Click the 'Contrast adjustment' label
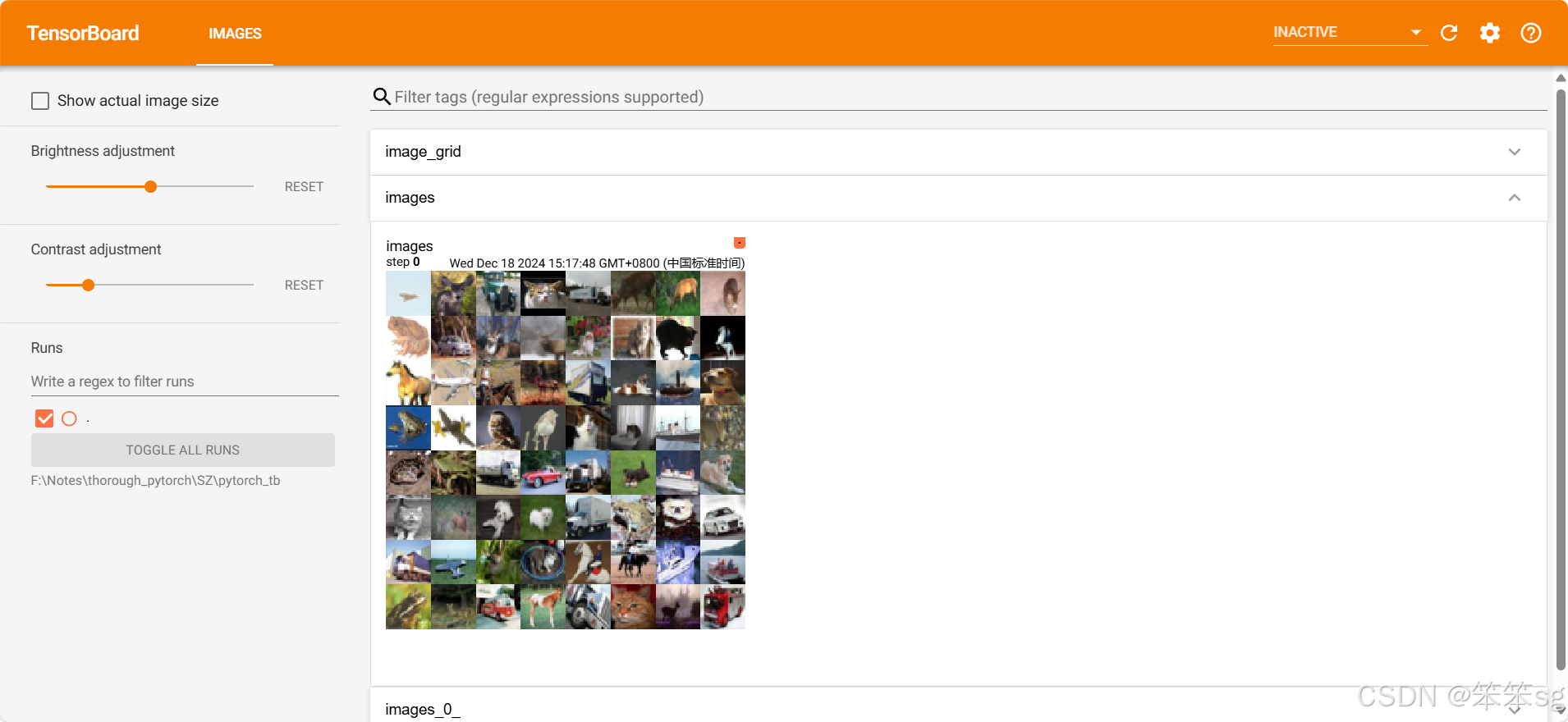The width and height of the screenshot is (1568, 722). pyautogui.click(x=96, y=249)
